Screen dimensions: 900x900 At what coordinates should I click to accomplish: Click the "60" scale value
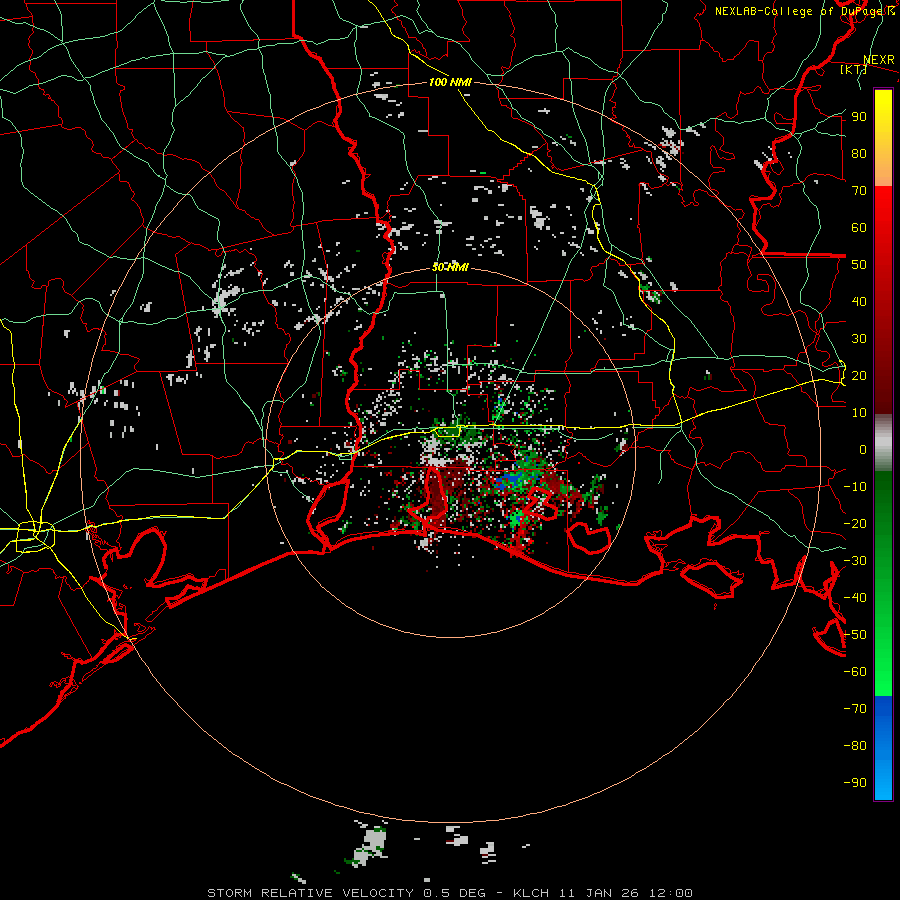click(x=859, y=228)
